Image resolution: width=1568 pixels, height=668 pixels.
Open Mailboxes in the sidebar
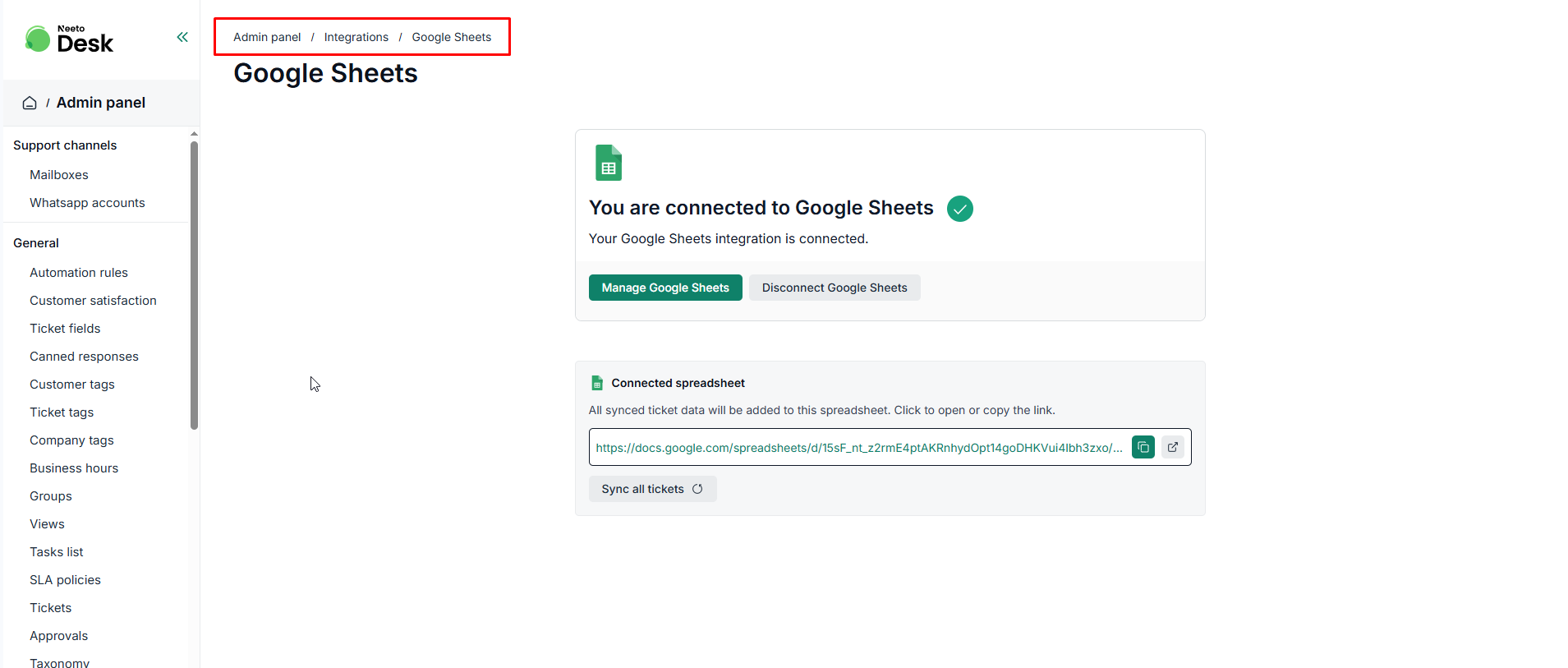pos(59,175)
